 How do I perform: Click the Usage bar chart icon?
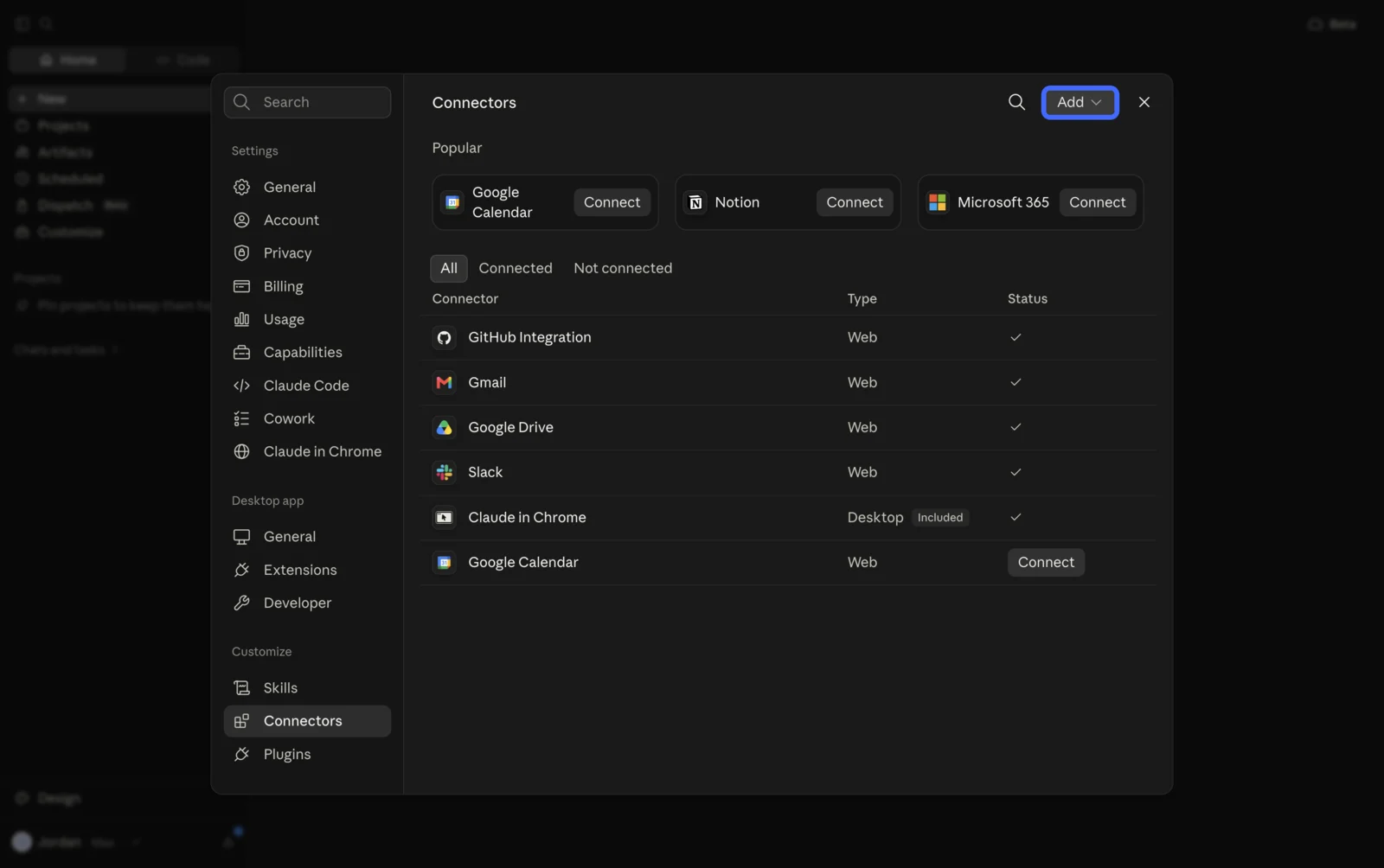click(241, 319)
